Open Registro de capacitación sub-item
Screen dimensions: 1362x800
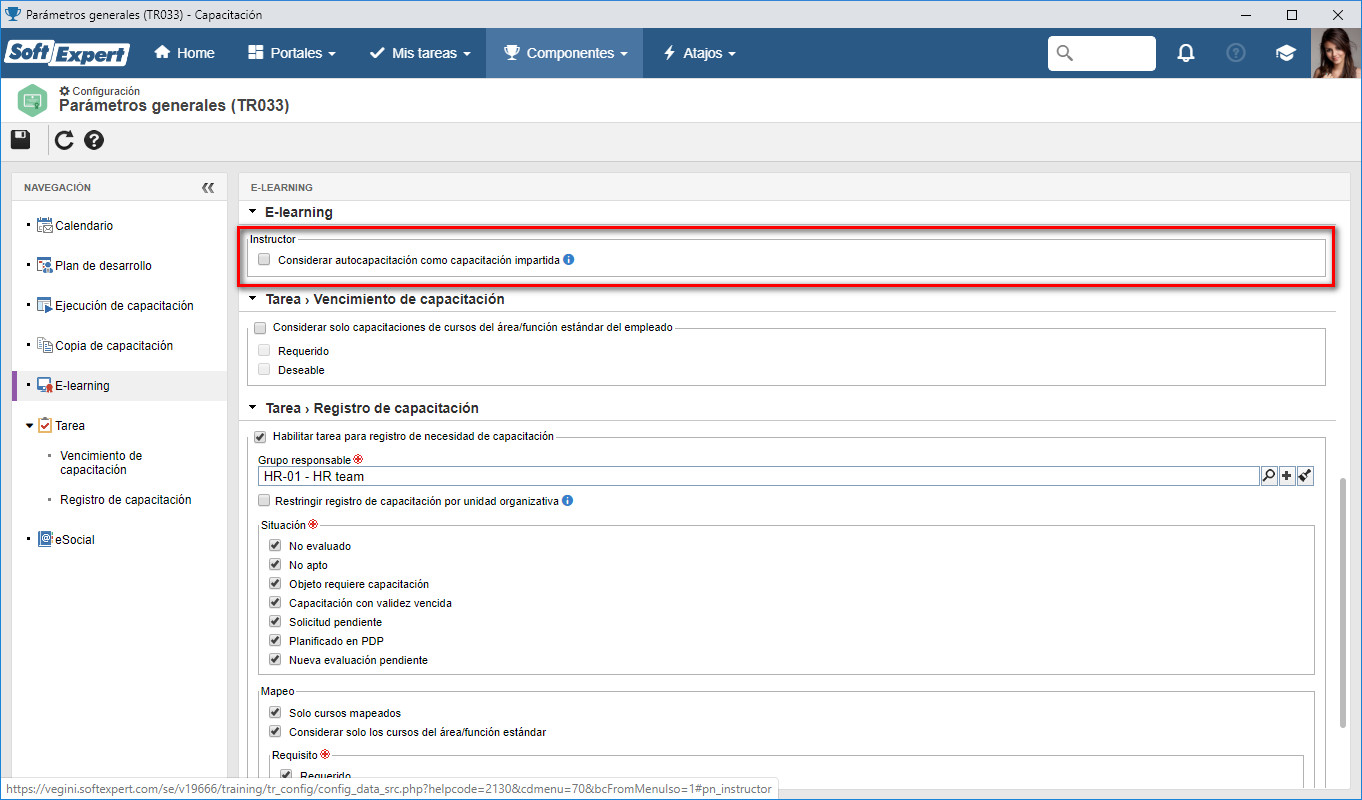pos(126,500)
